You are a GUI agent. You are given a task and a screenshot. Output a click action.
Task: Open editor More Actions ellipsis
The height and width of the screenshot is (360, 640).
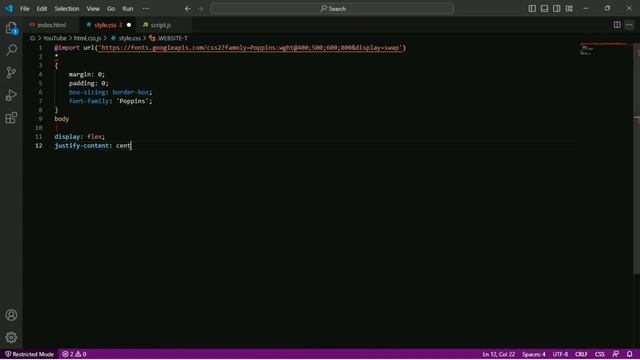[629, 25]
